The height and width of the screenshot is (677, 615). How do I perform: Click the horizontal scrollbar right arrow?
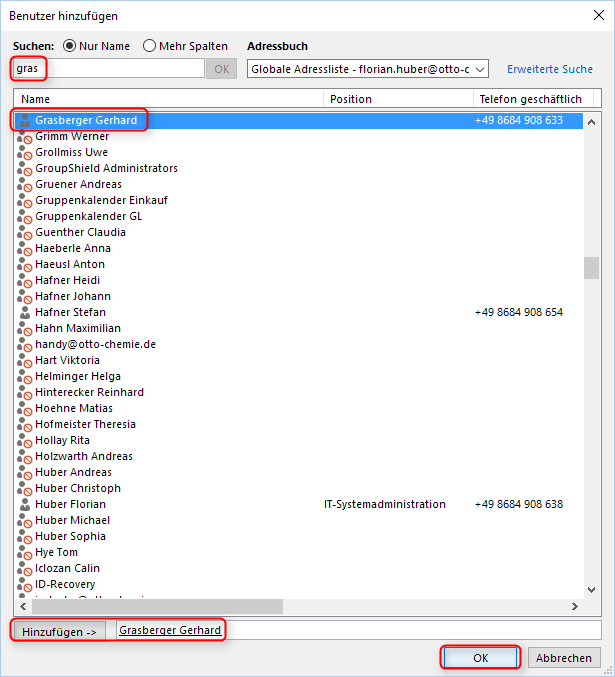[x=575, y=607]
